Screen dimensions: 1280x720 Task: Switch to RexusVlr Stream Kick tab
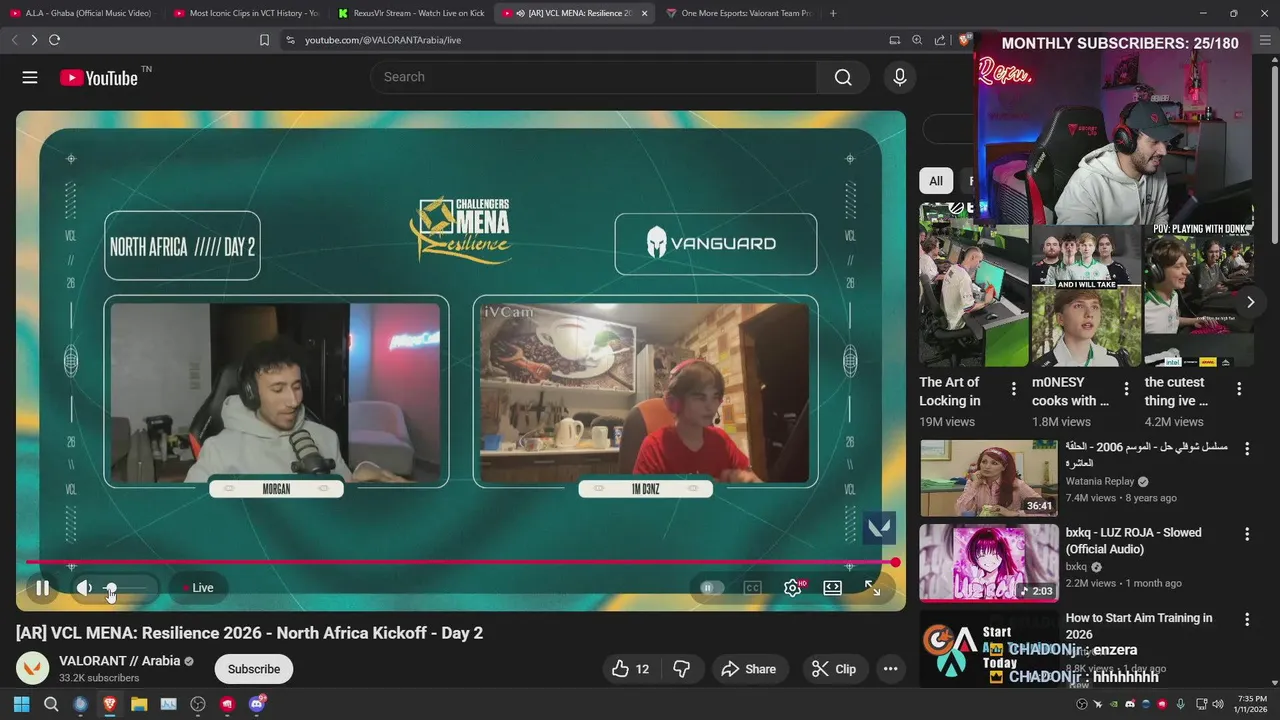pyautogui.click(x=411, y=13)
